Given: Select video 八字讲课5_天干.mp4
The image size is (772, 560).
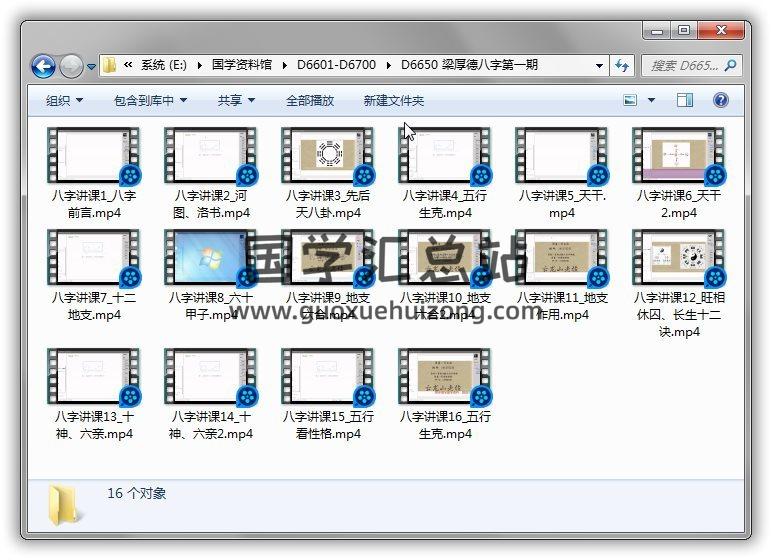Looking at the screenshot, I should pos(562,173).
